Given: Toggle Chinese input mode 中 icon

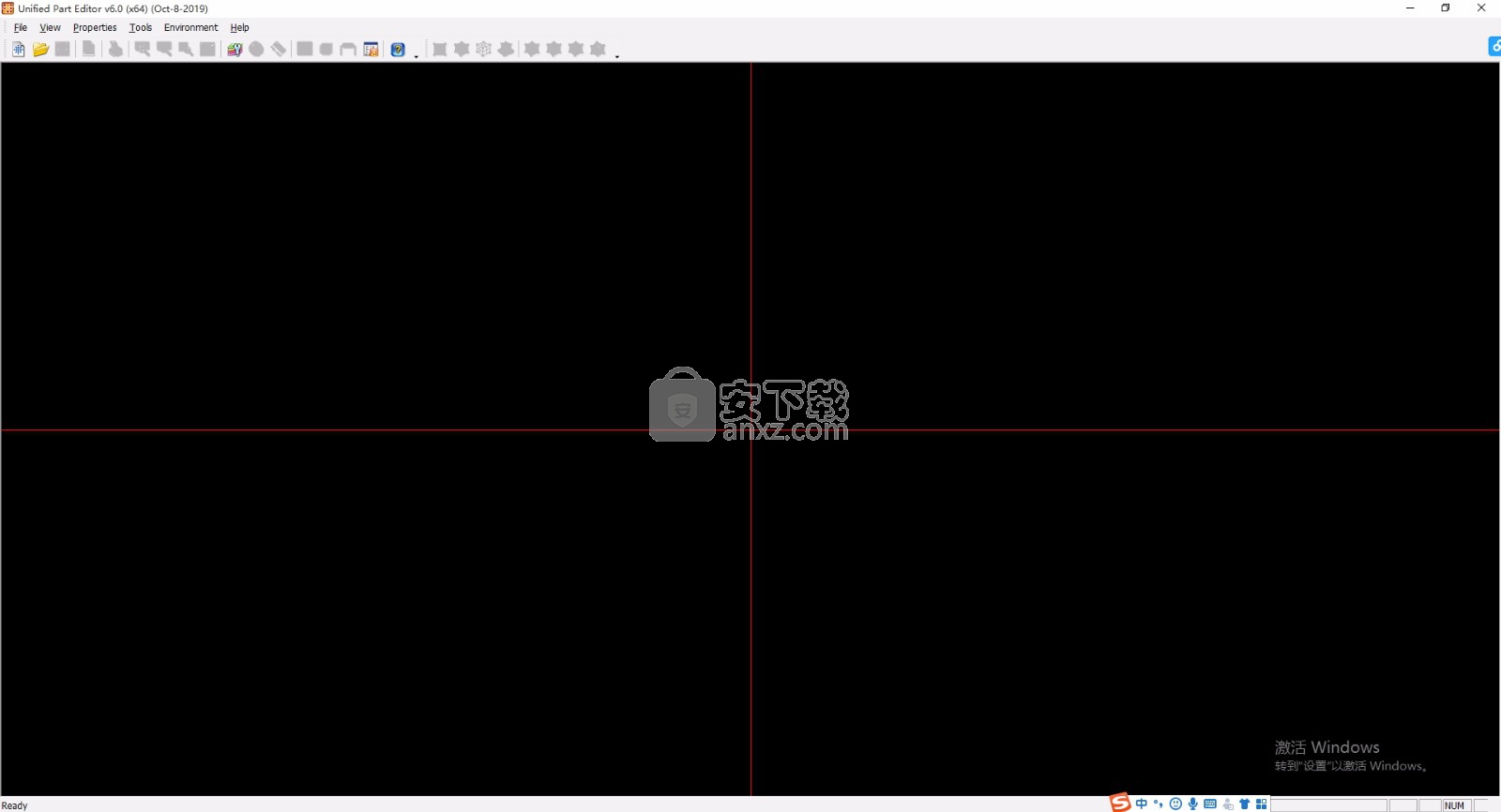Looking at the screenshot, I should 1142,804.
